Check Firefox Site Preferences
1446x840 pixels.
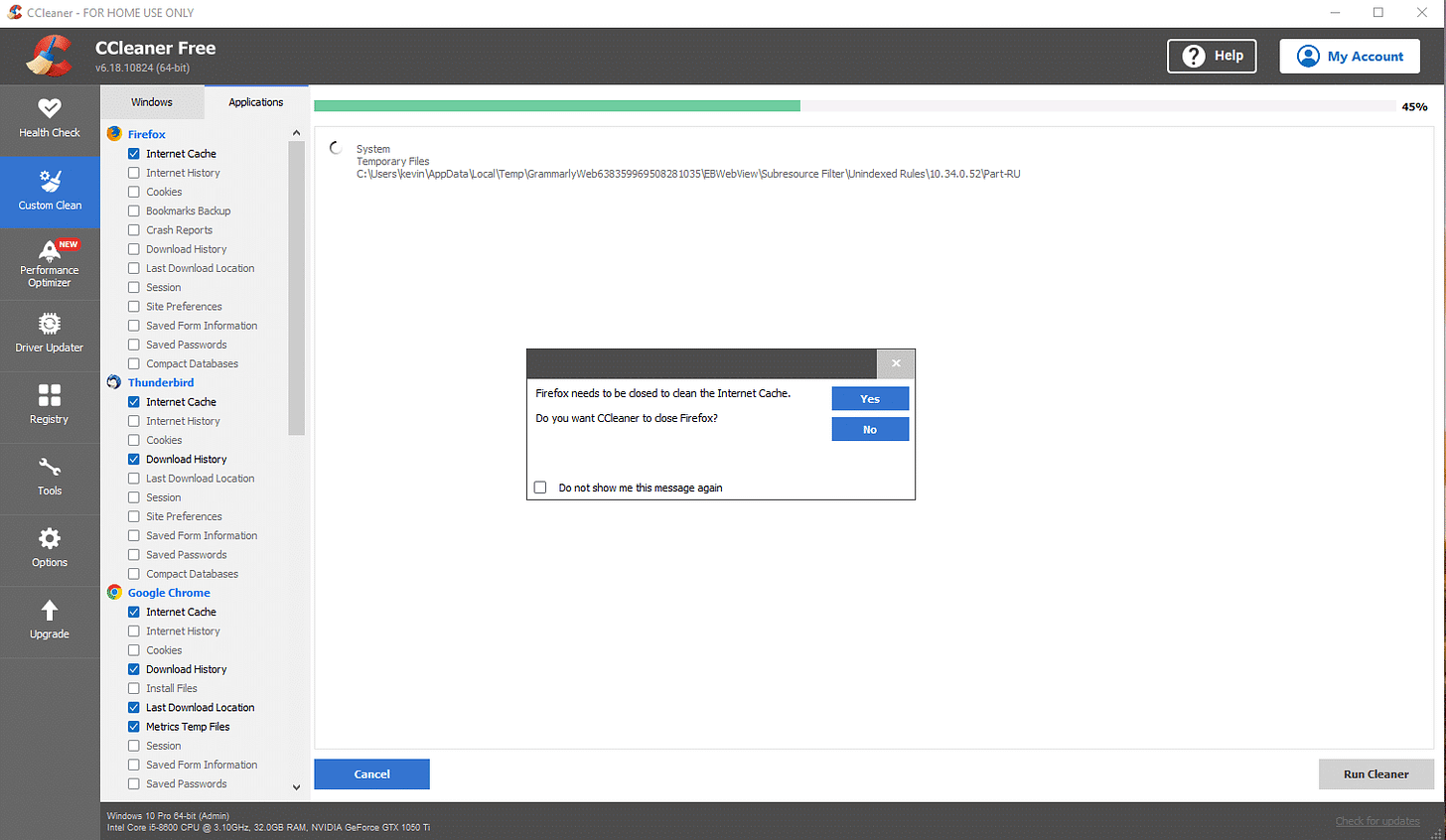[134, 307]
